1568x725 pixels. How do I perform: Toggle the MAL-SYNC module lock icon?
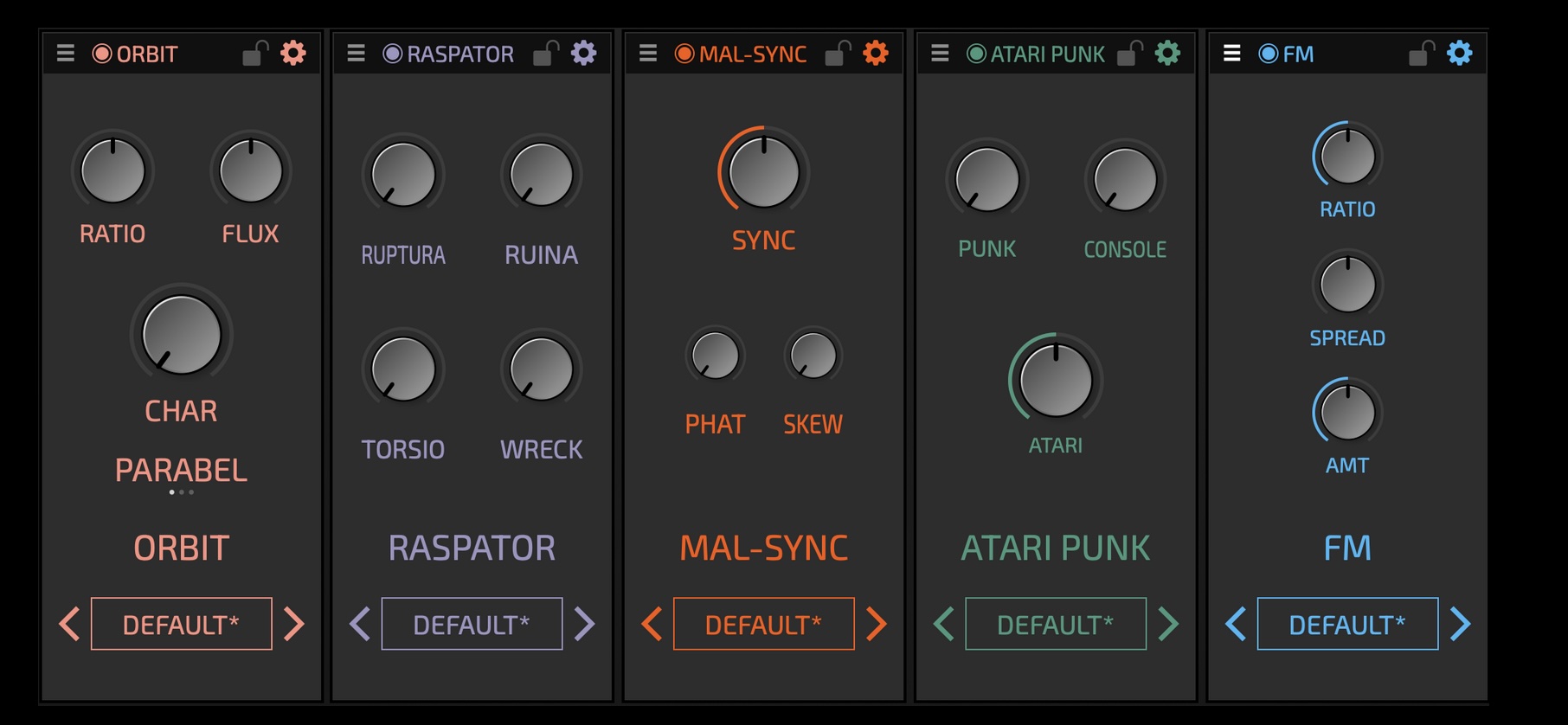[838, 54]
